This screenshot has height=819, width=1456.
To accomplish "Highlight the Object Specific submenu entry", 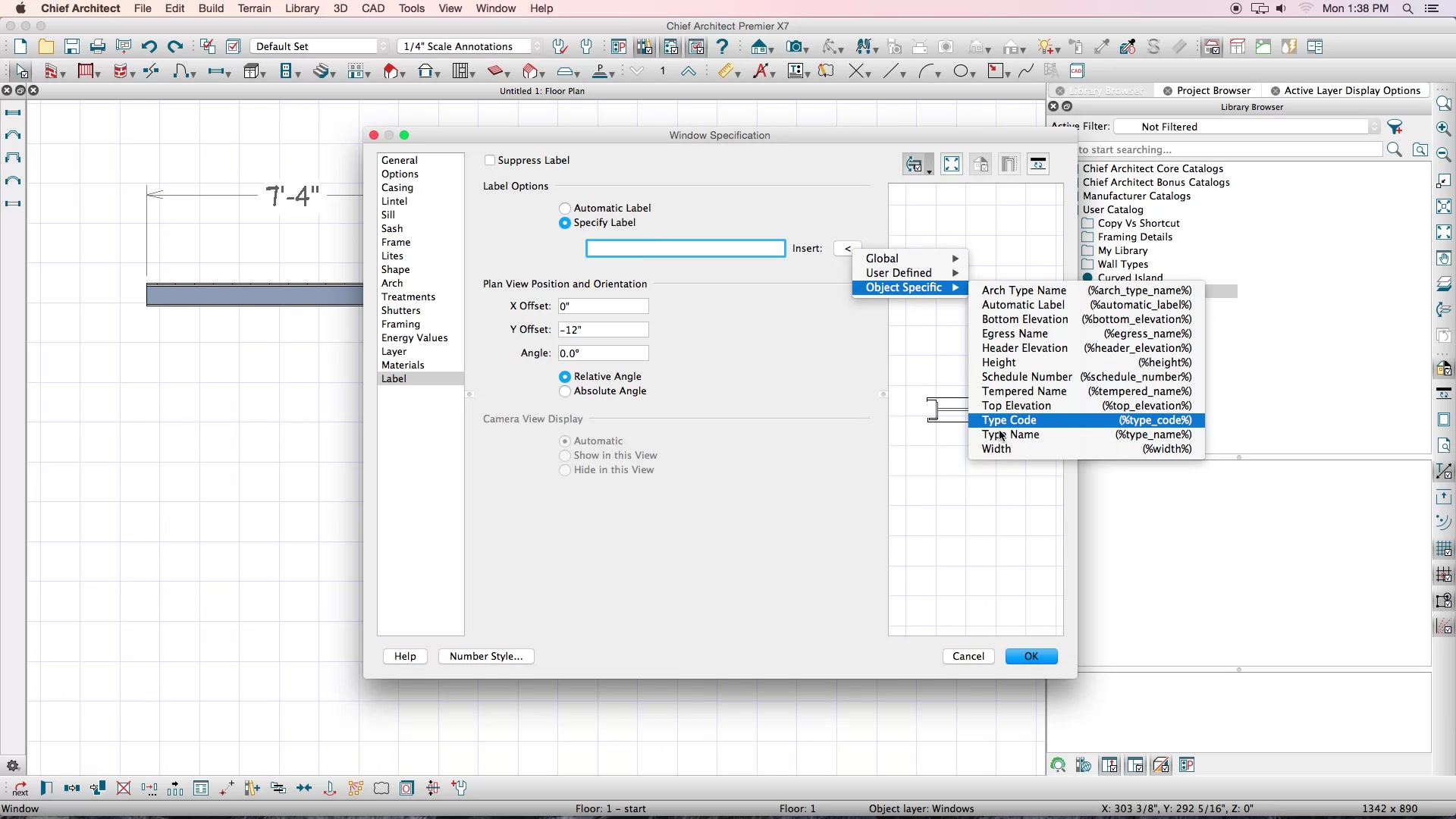I will (x=910, y=287).
